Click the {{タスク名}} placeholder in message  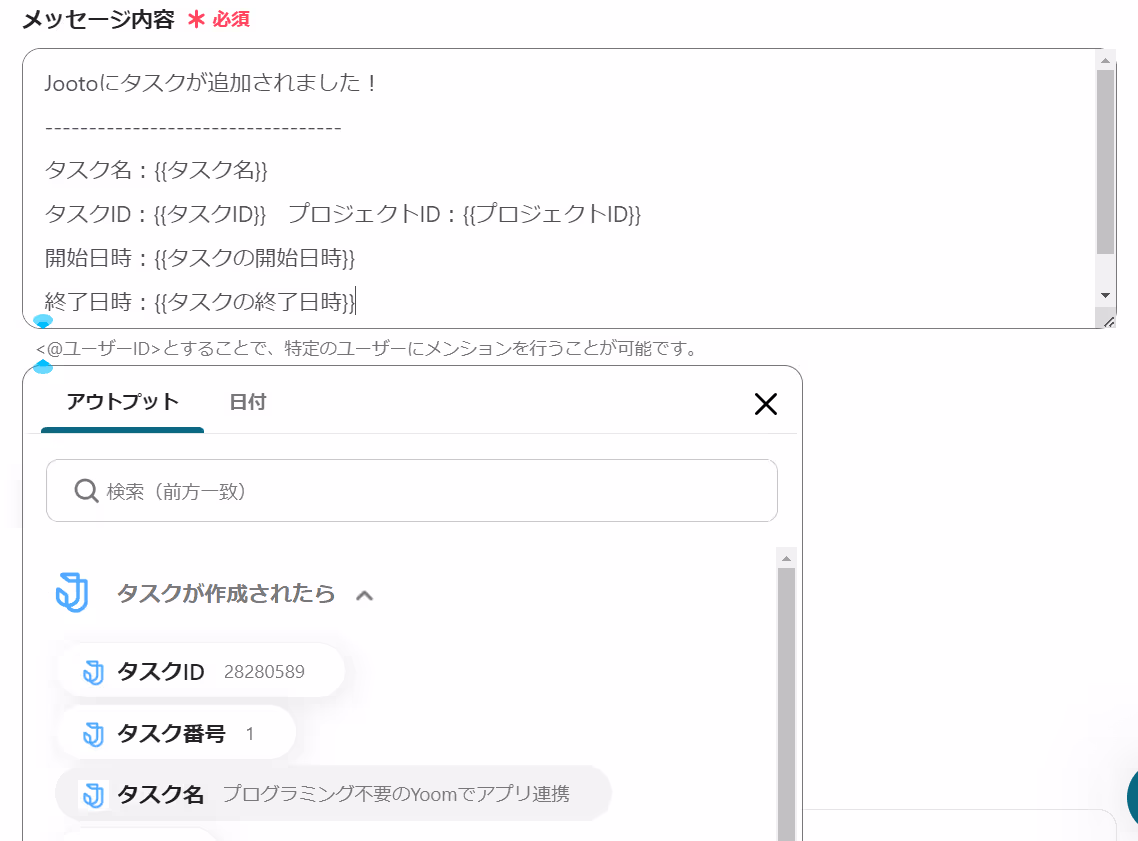[x=210, y=171]
